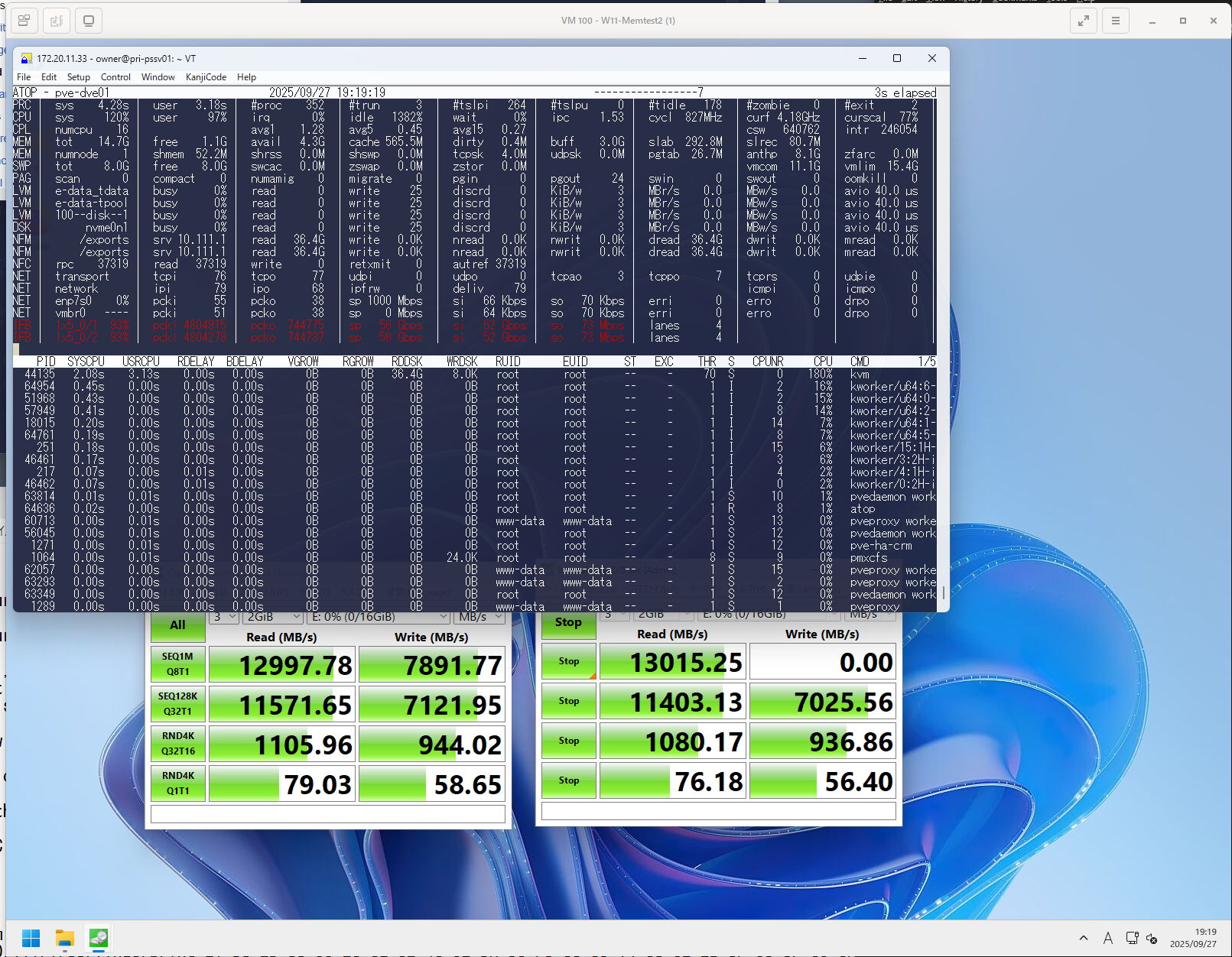Screen dimensions: 1232x957
Task: Click the leftmost icon button in viewer header
Action: (24, 21)
